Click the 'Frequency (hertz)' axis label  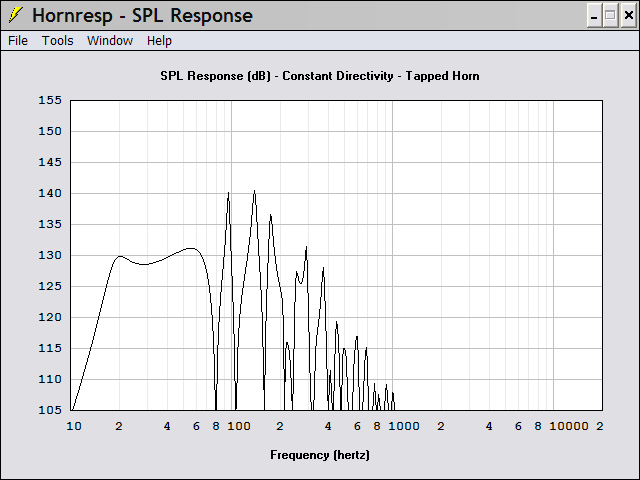pos(320,455)
